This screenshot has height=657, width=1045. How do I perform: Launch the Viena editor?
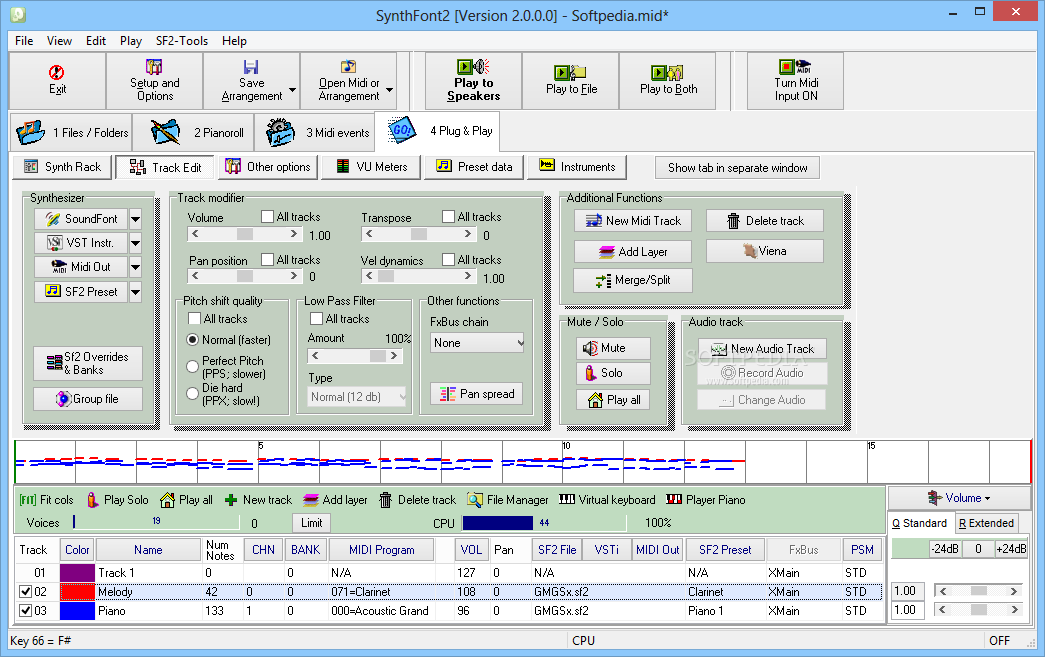point(764,251)
